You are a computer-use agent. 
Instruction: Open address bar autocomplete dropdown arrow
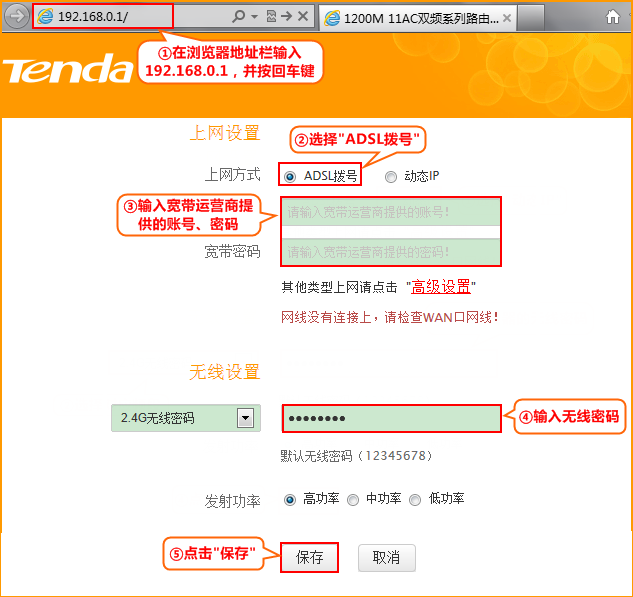(x=254, y=17)
